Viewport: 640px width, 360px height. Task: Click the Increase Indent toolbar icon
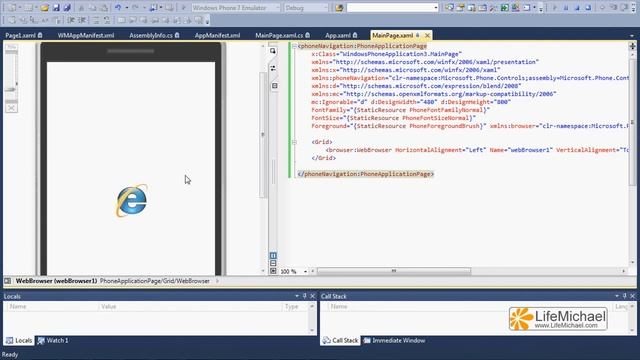[x=82, y=20]
